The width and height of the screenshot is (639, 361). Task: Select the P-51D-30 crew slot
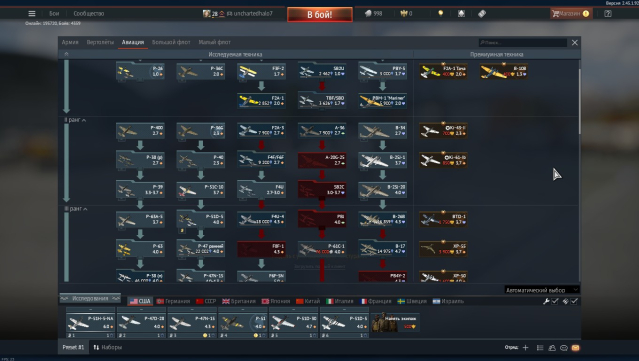point(293,323)
